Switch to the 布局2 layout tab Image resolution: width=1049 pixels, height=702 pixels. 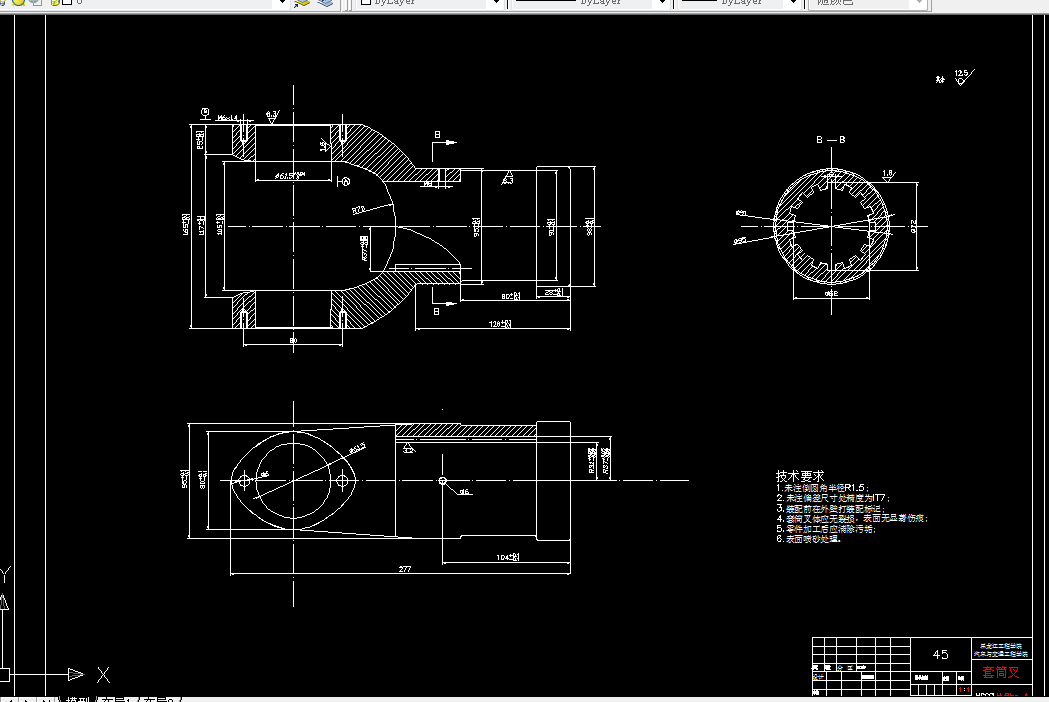tap(160, 699)
